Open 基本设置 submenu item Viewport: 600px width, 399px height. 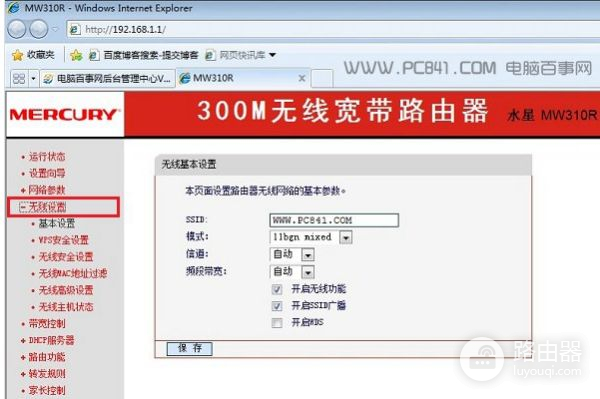coord(57,223)
